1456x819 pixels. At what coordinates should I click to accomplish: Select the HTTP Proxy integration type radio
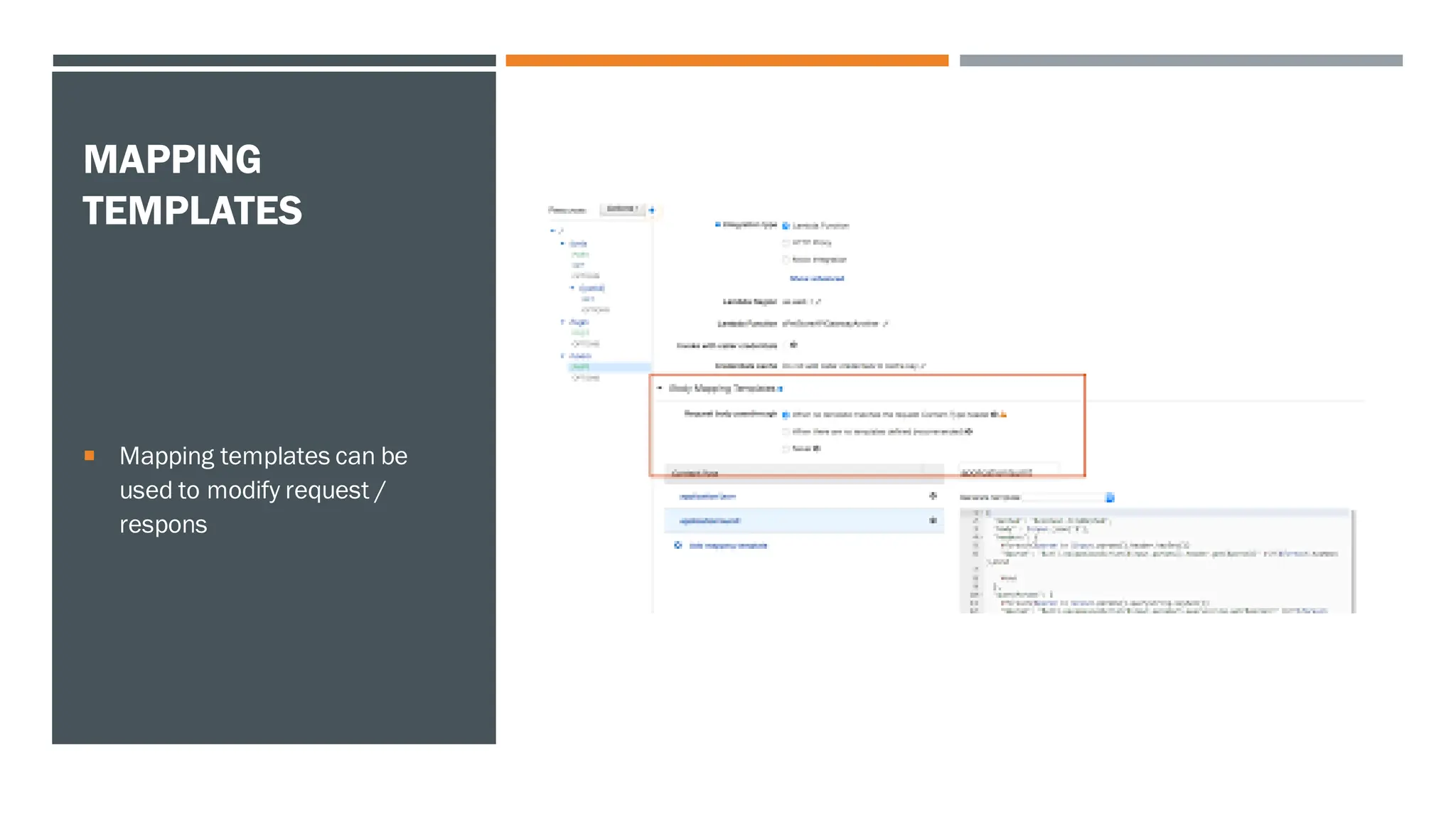(786, 243)
